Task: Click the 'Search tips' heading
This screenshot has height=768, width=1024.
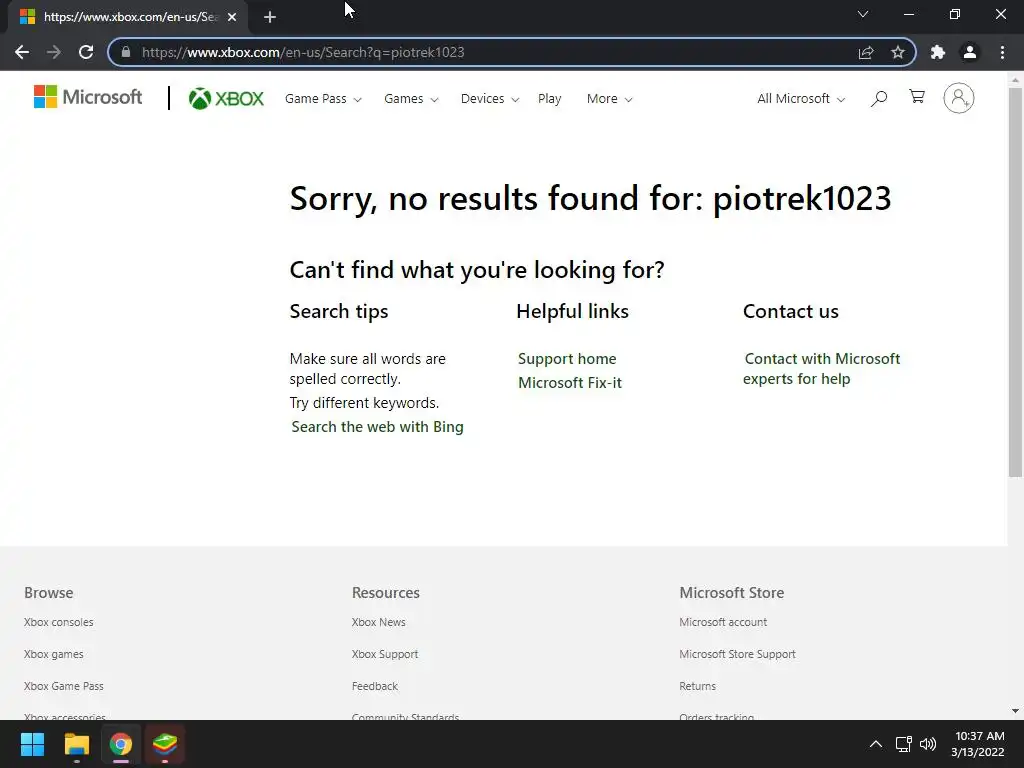Action: coord(339,312)
